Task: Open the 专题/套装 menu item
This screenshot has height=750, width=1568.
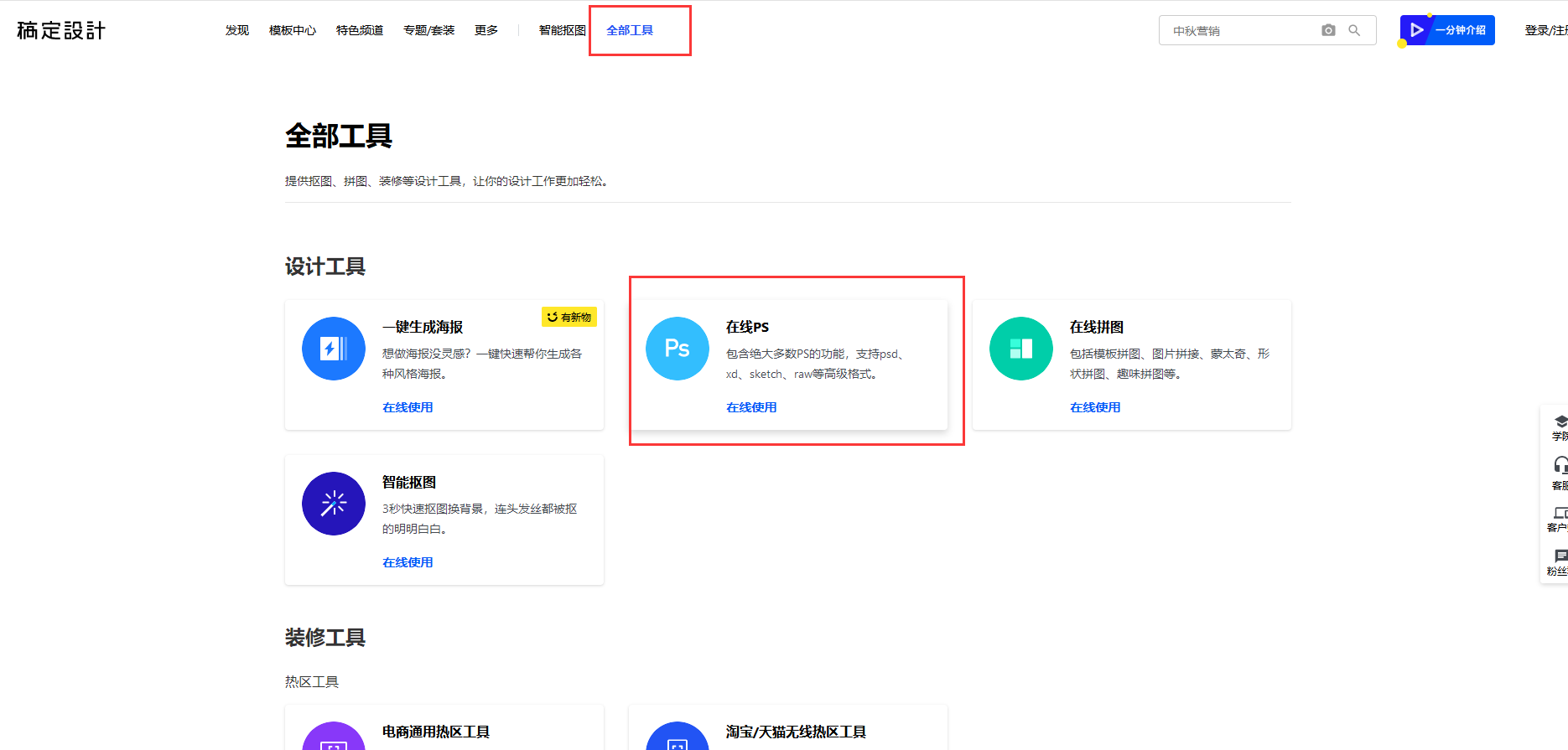Action: pos(428,30)
